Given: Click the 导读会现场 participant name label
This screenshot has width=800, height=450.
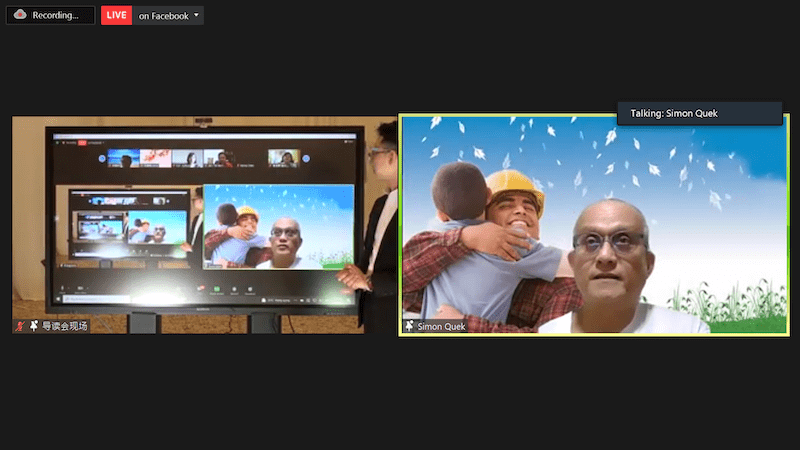Looking at the screenshot, I should (x=64, y=326).
